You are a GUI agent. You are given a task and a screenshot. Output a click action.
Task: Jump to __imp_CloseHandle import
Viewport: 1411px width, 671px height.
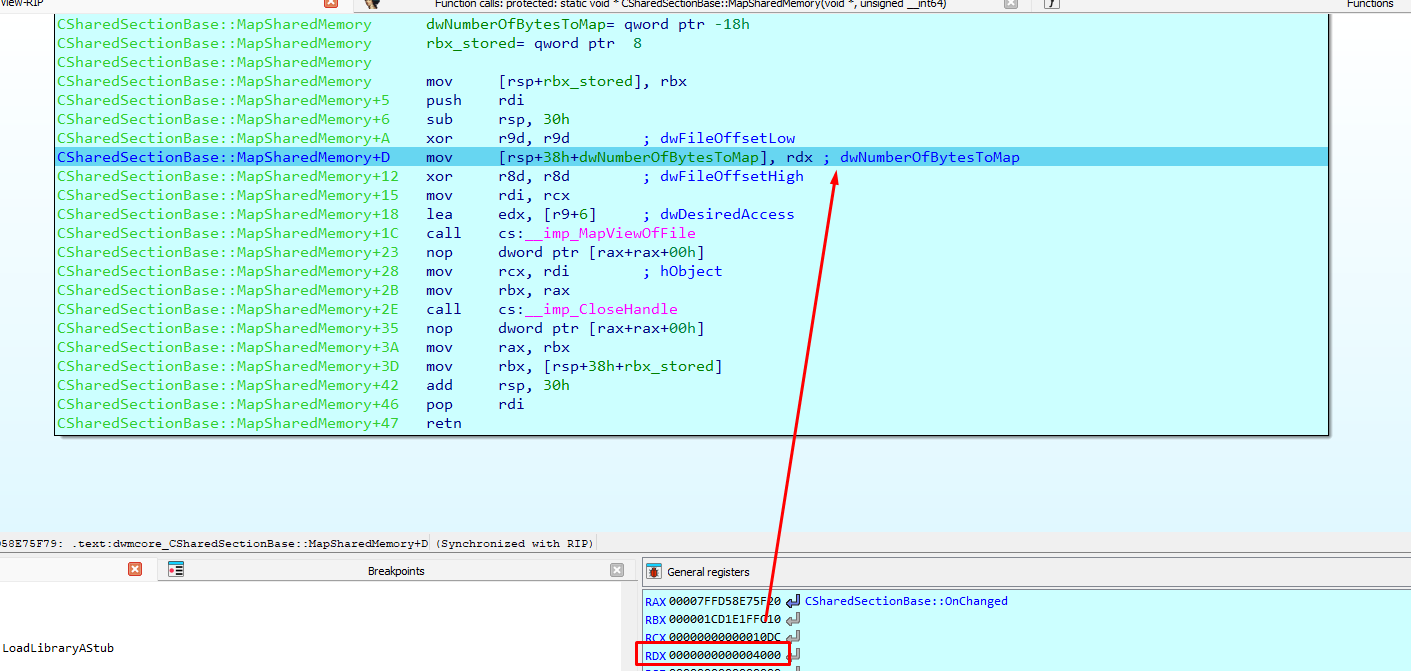[601, 309]
